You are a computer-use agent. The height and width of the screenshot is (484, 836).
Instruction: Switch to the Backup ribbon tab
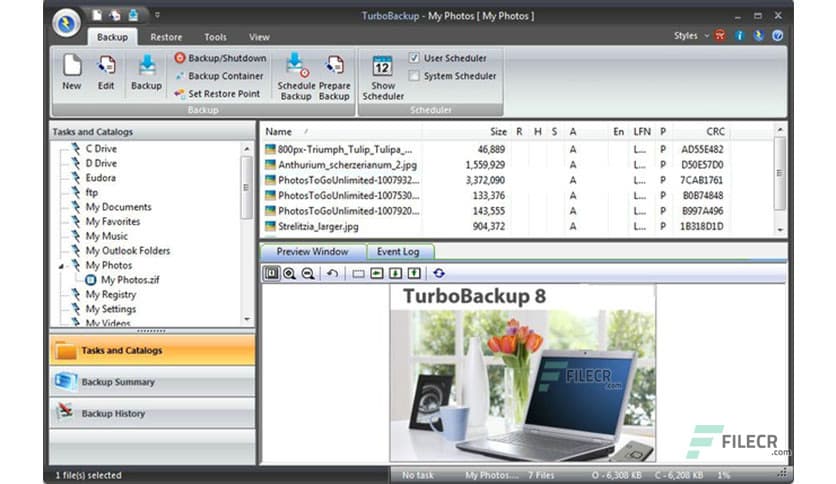pos(112,37)
